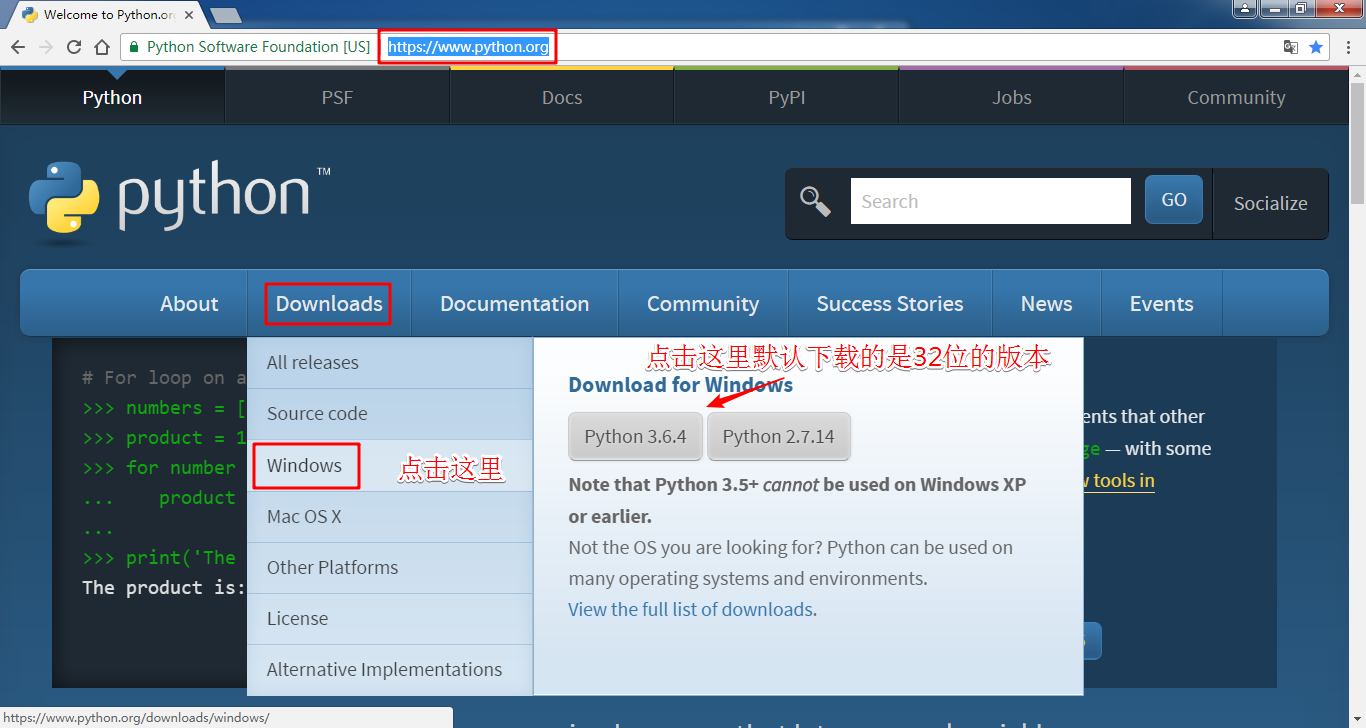The width and height of the screenshot is (1366, 728).
Task: Open the Success Stories navigation menu
Action: 890,304
